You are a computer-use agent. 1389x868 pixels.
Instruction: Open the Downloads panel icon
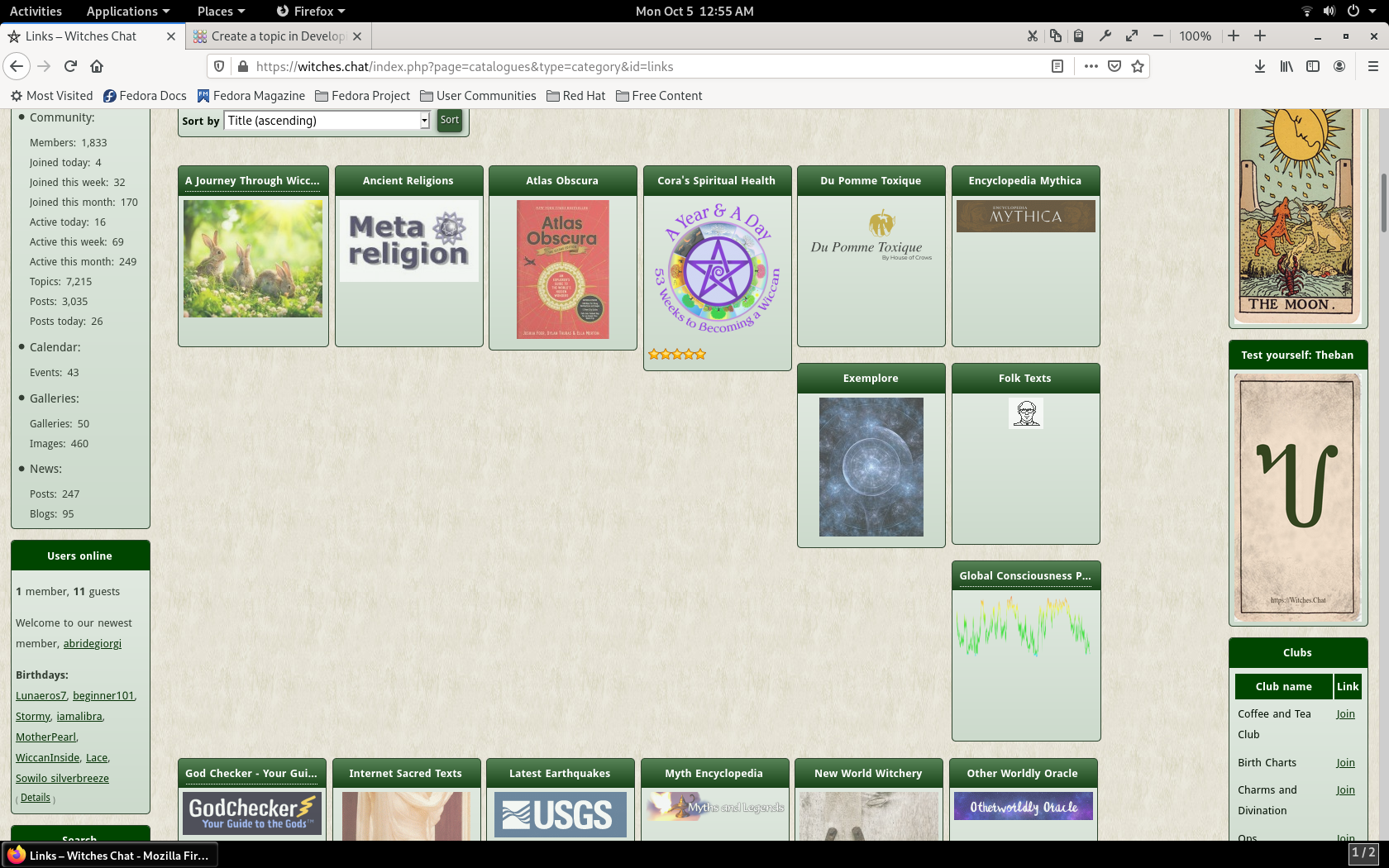tap(1259, 67)
